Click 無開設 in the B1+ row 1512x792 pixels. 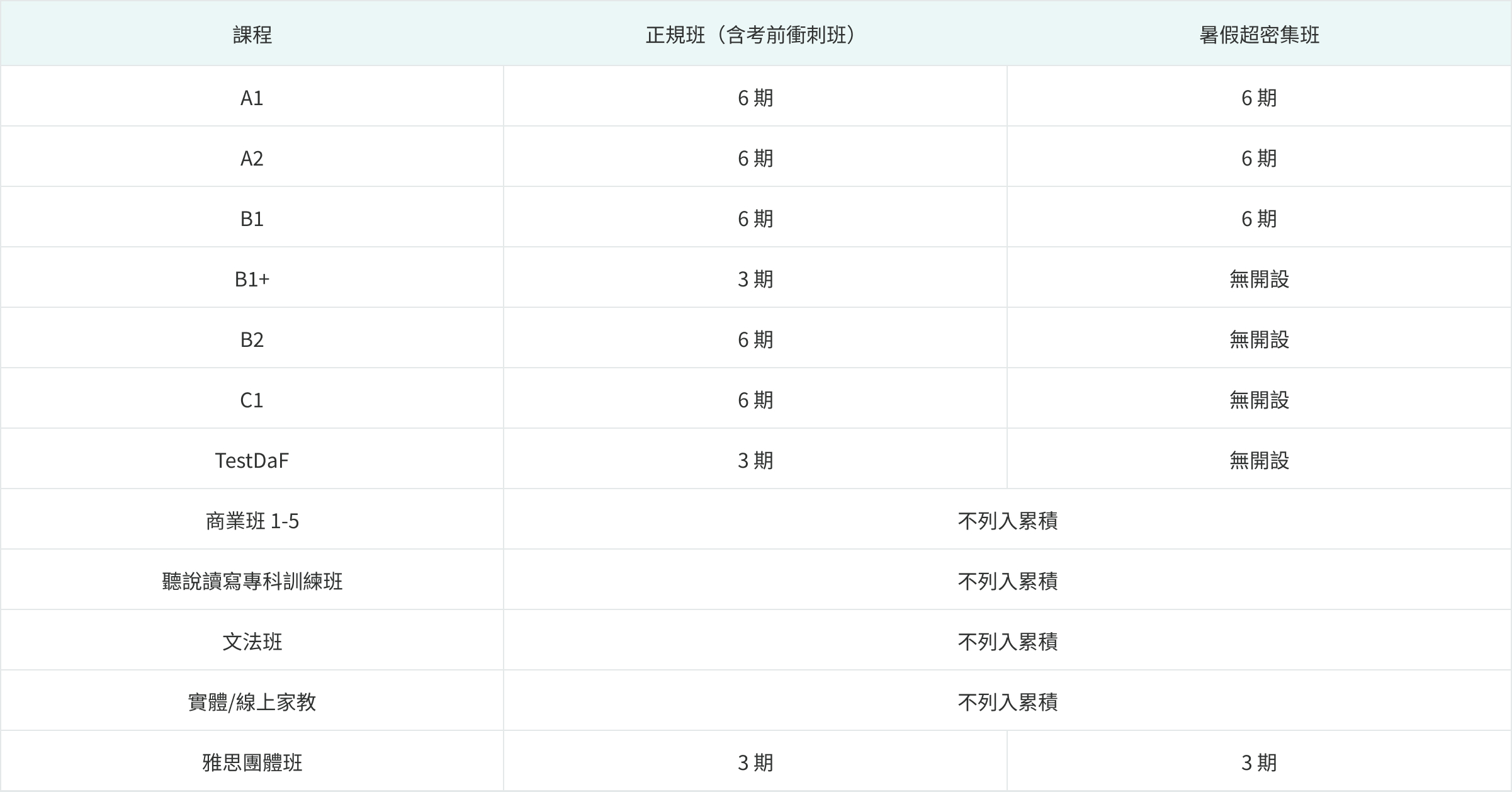pyautogui.click(x=1259, y=280)
